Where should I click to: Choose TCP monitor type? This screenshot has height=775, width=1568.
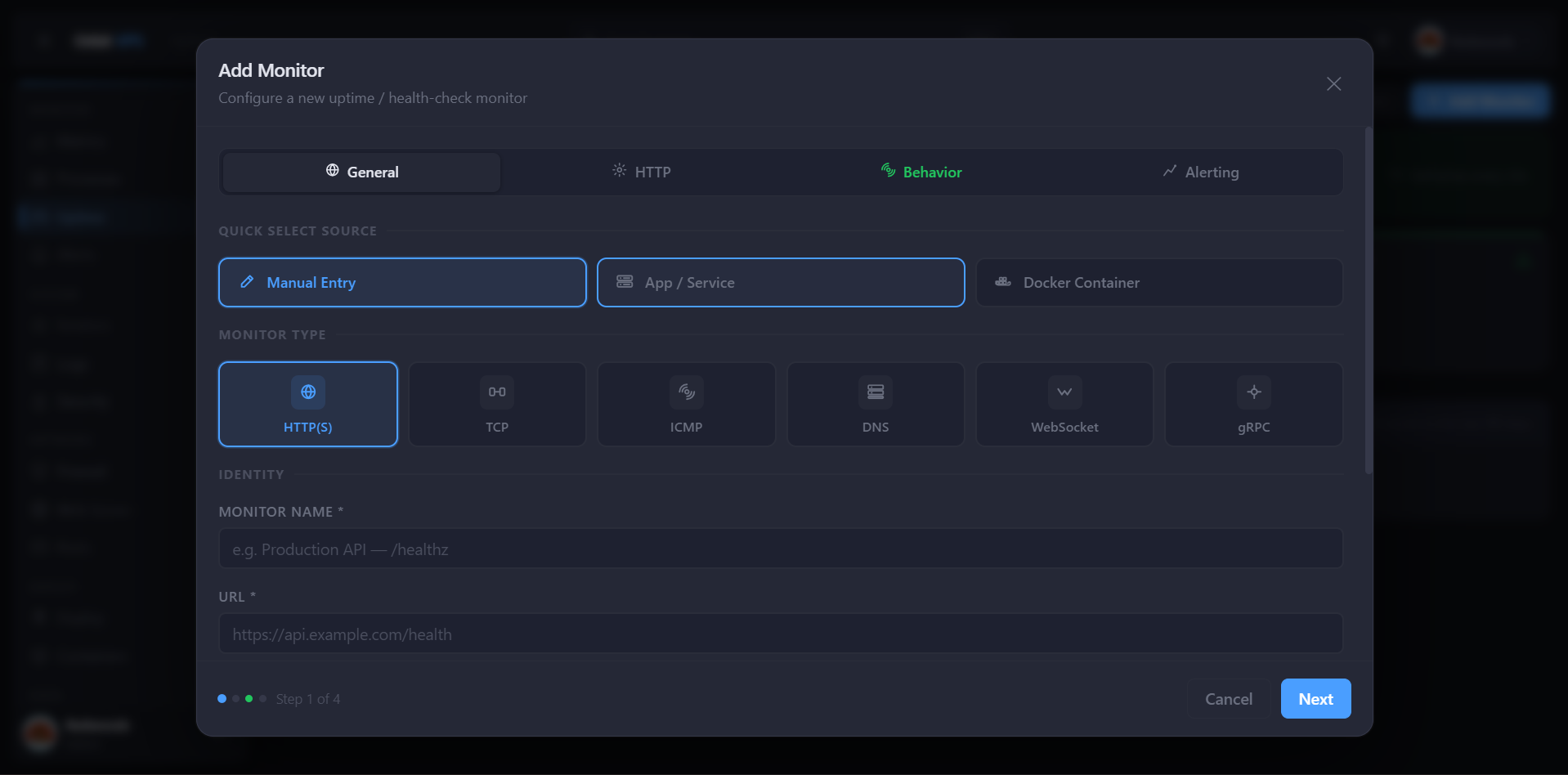click(497, 404)
